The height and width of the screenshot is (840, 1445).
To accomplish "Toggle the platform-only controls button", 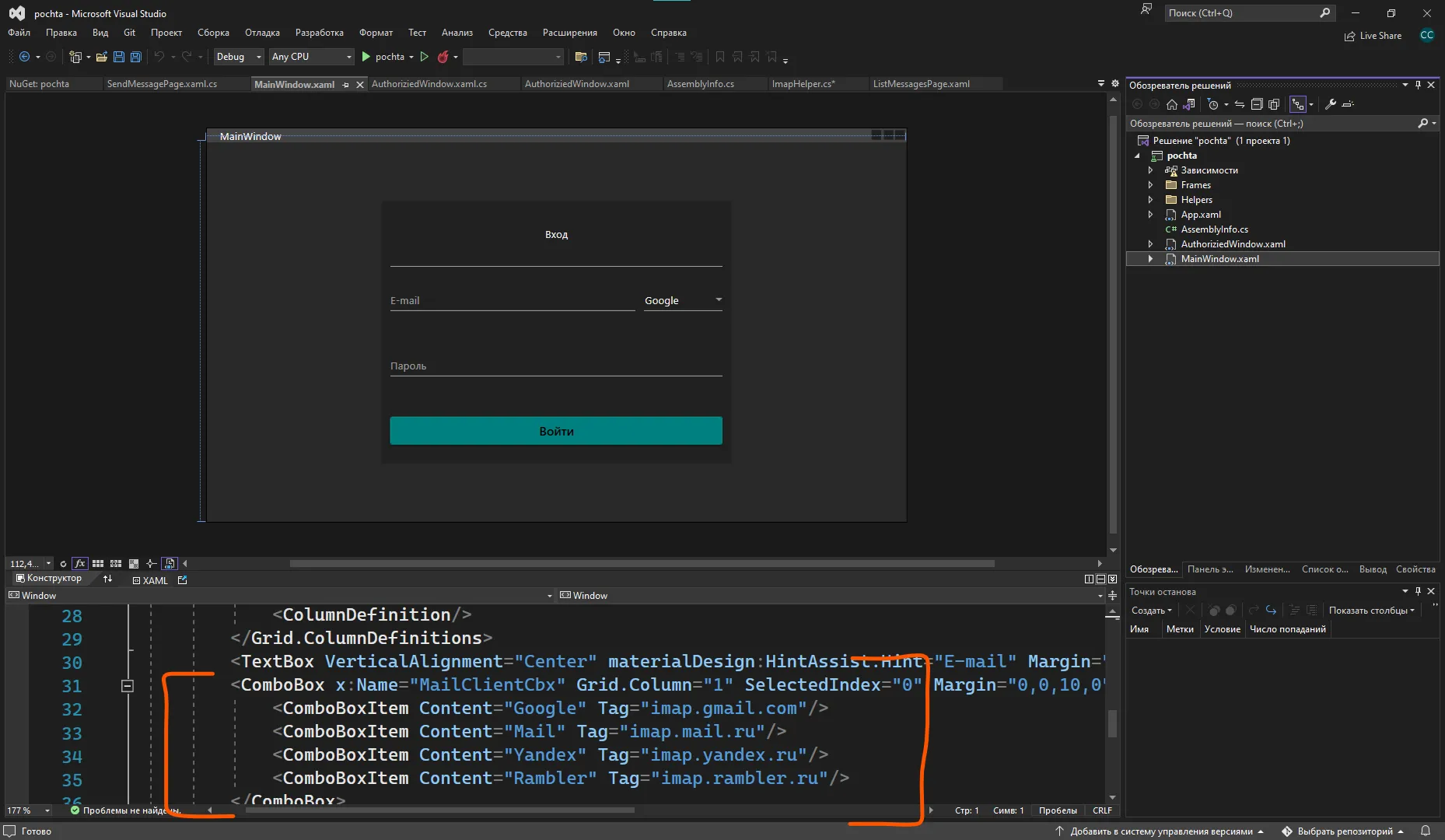I will tap(170, 564).
